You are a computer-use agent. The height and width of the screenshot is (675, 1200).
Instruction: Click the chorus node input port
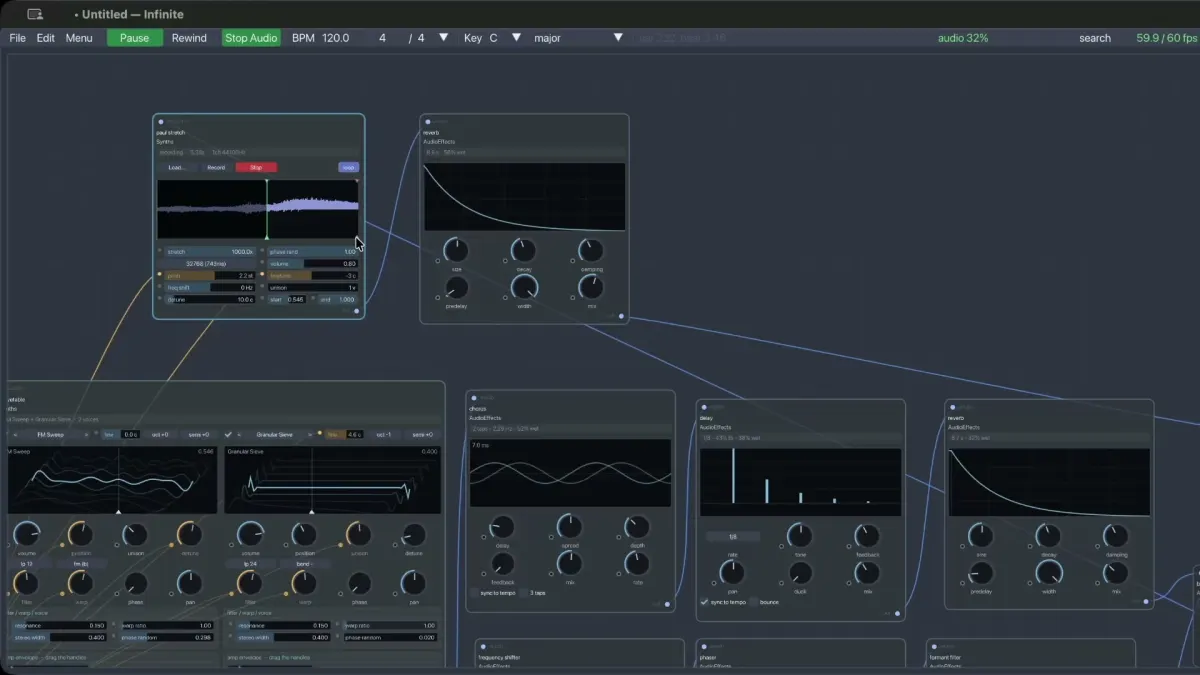474,398
